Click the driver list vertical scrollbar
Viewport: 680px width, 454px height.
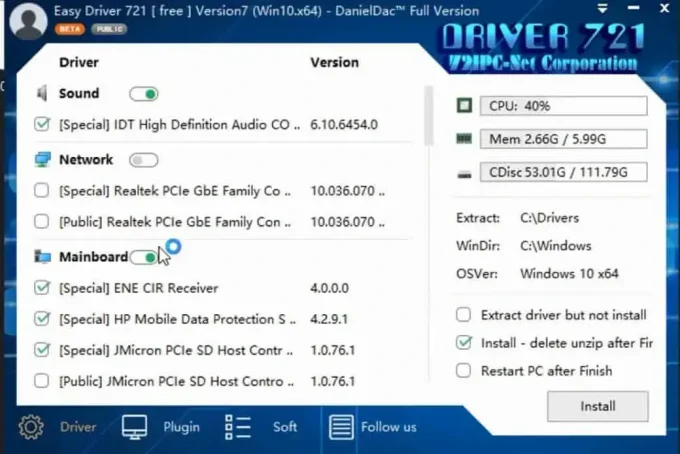point(429,115)
